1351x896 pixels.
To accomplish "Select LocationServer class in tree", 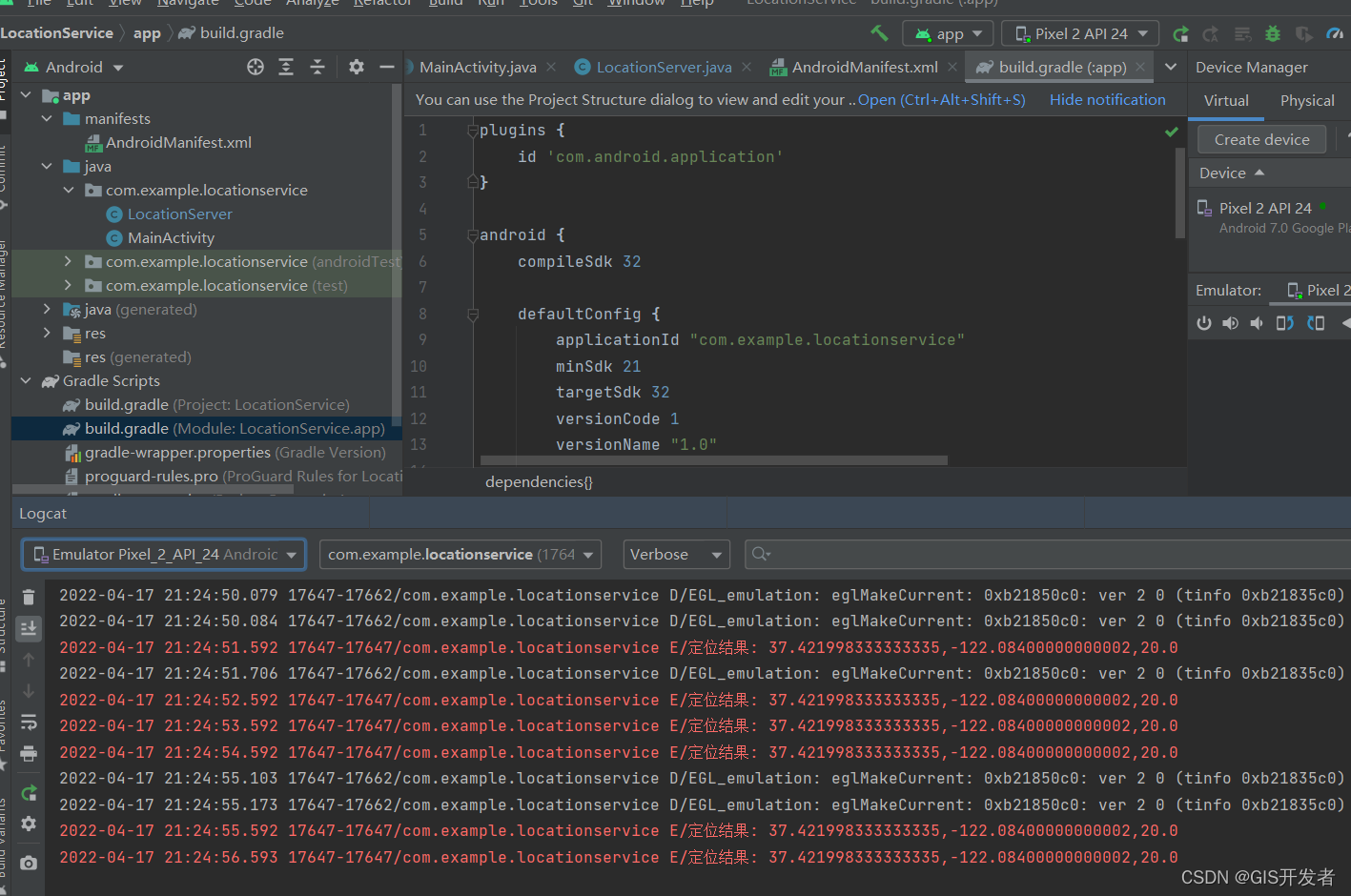I will [x=179, y=214].
